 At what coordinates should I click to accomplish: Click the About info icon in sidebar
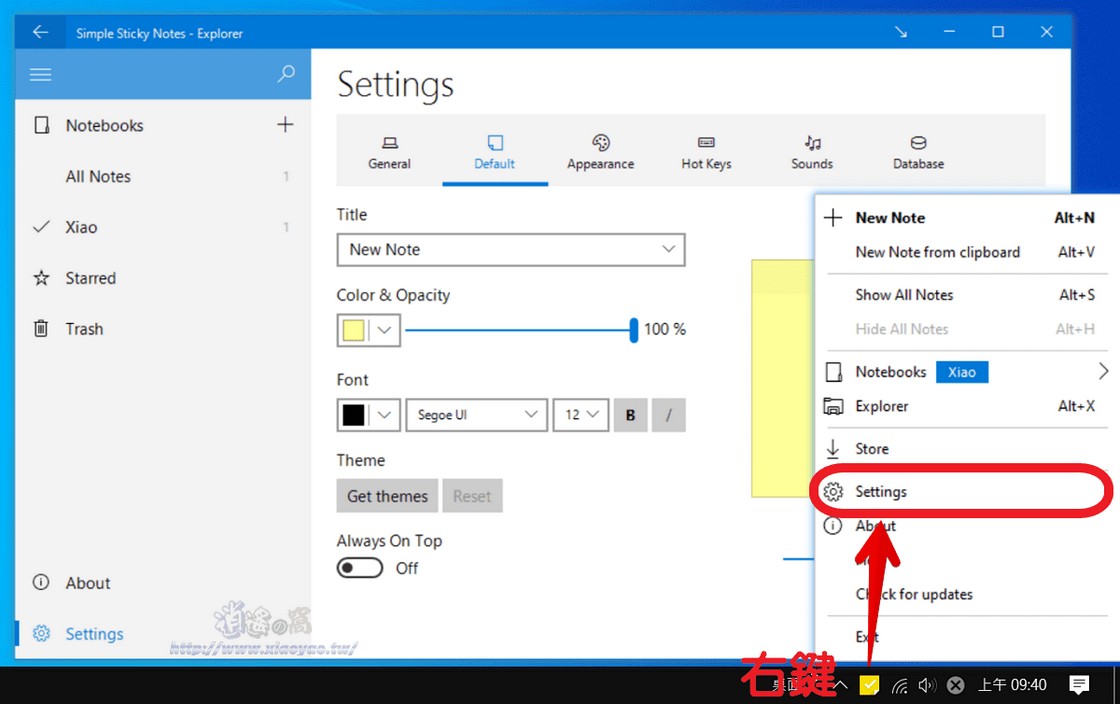(41, 582)
